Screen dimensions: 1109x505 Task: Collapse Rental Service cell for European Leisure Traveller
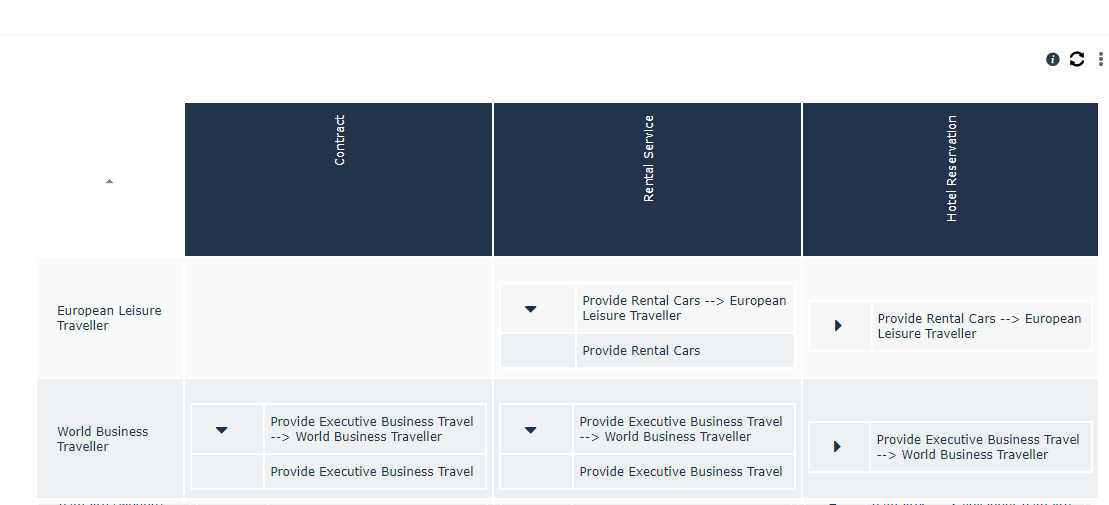point(531,309)
